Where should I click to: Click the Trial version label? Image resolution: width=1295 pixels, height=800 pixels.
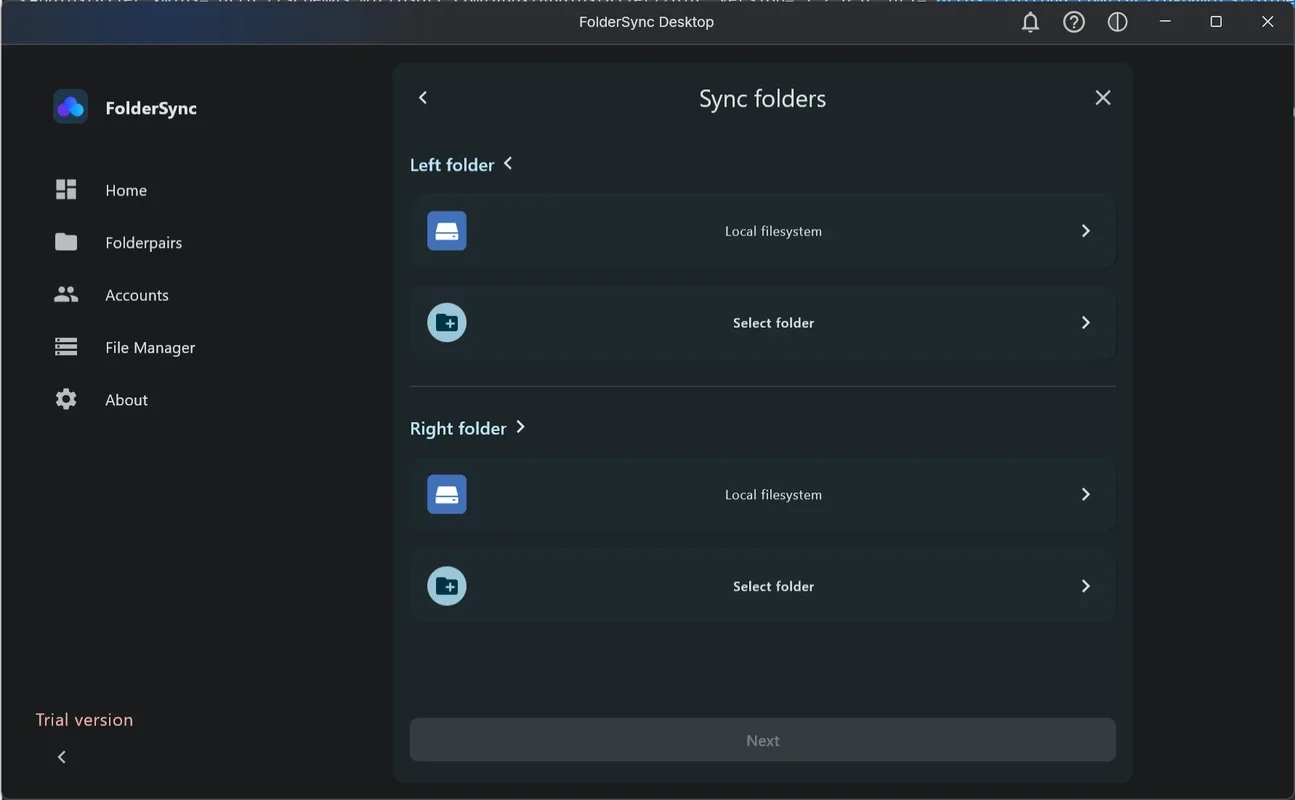click(x=84, y=720)
